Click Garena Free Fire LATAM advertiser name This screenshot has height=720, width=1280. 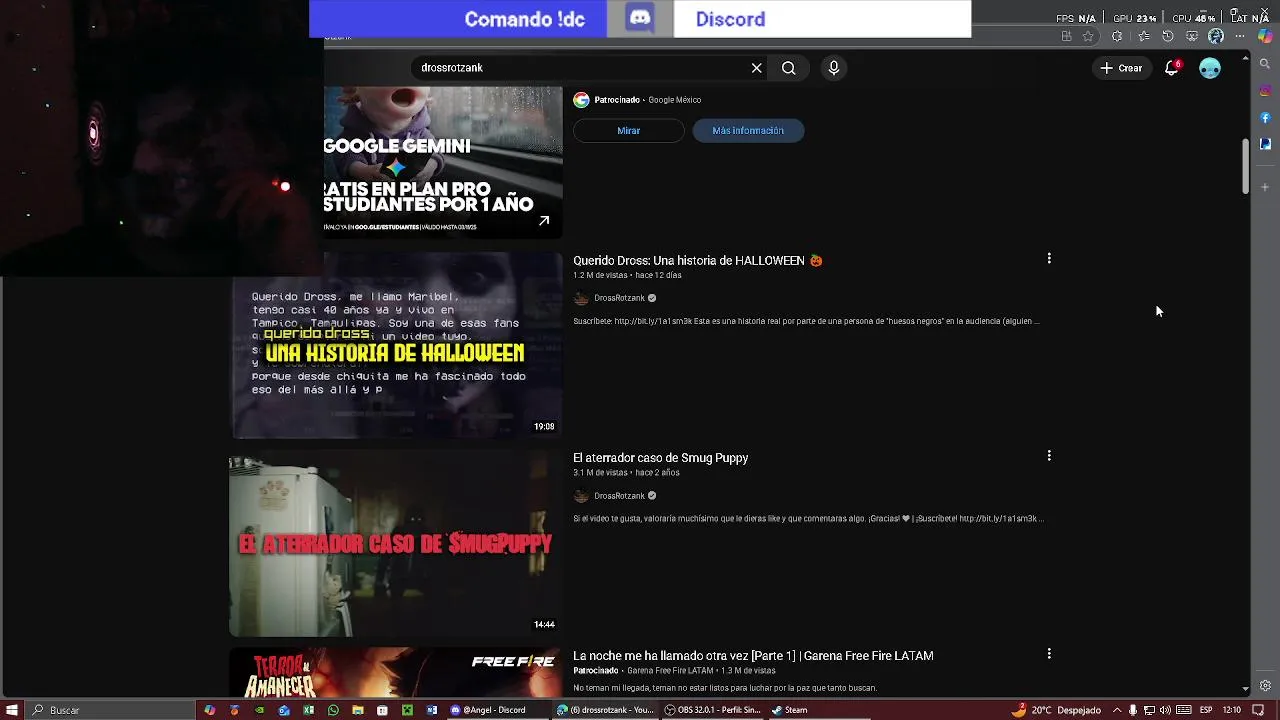click(670, 670)
